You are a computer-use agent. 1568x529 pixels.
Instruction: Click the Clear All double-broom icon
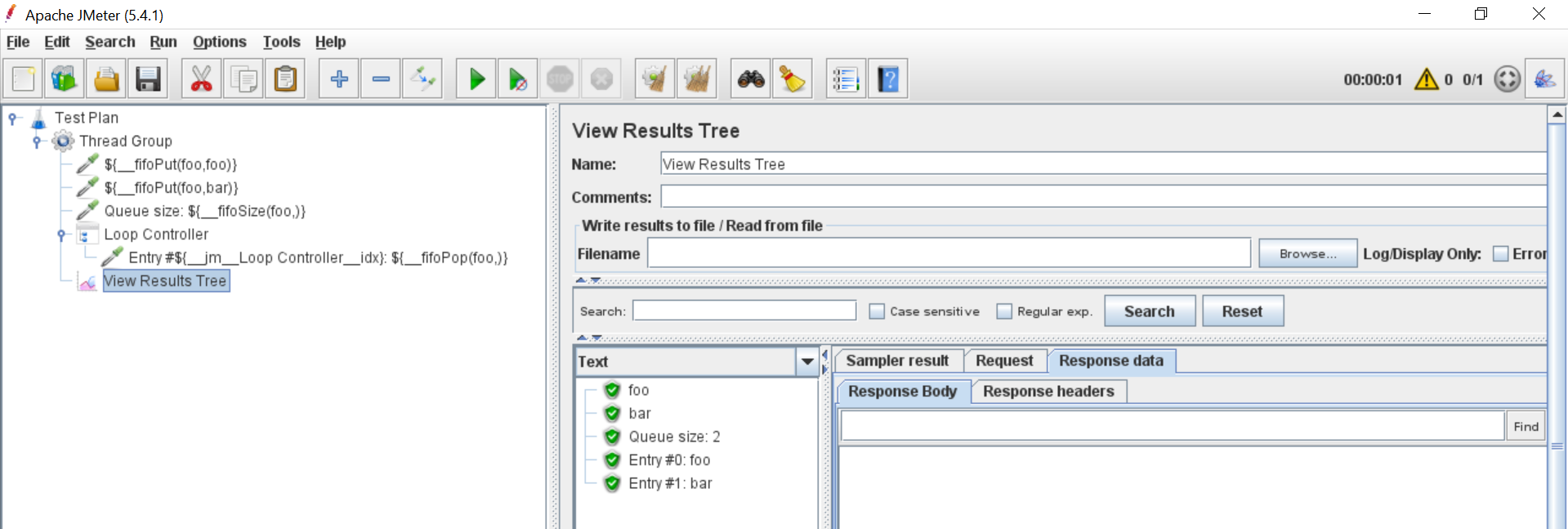click(x=697, y=79)
